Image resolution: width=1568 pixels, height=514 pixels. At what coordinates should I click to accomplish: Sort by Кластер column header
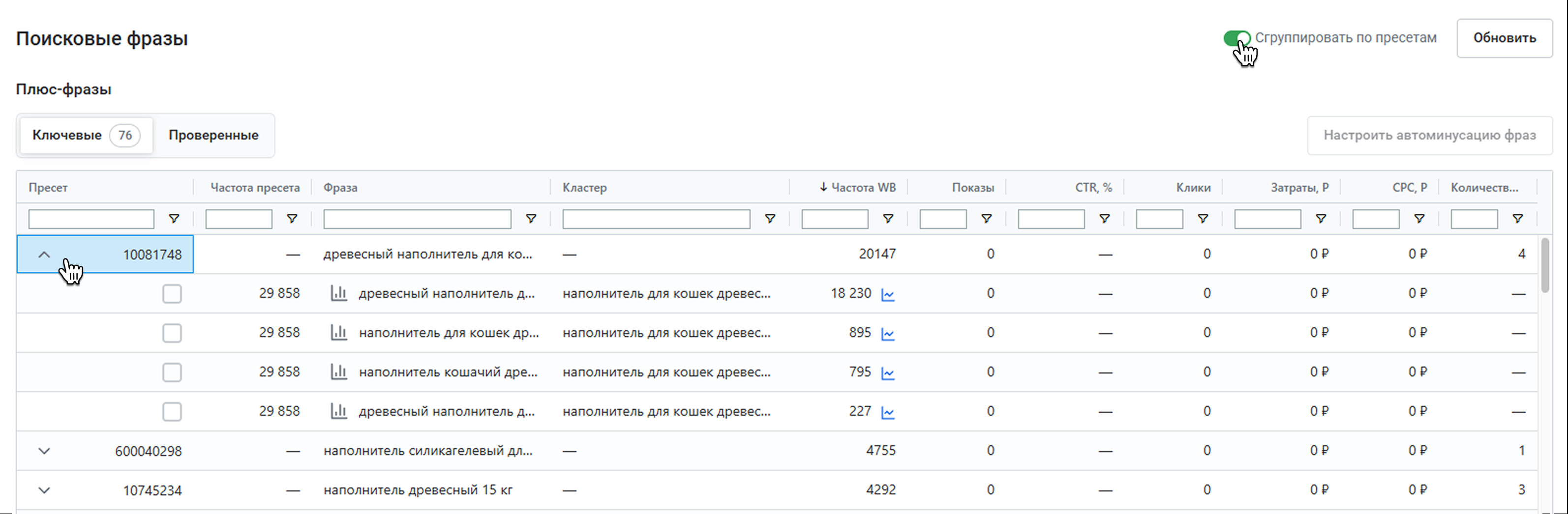coord(584,187)
